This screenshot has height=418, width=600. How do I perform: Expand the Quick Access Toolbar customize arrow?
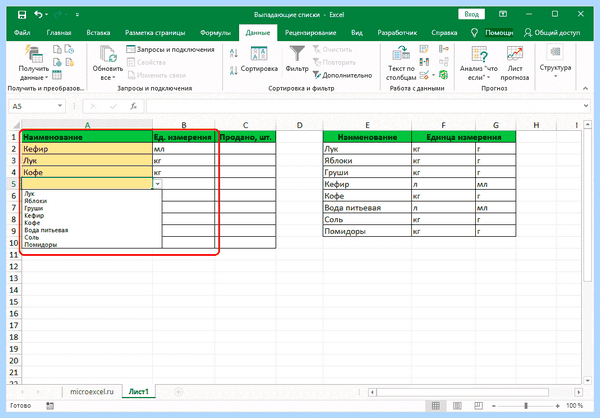tap(77, 15)
